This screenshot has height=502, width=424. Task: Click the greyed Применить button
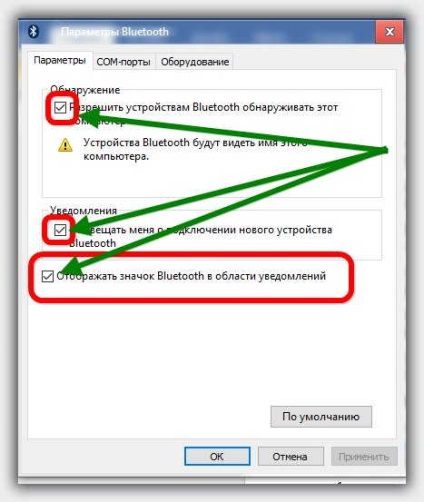click(364, 456)
